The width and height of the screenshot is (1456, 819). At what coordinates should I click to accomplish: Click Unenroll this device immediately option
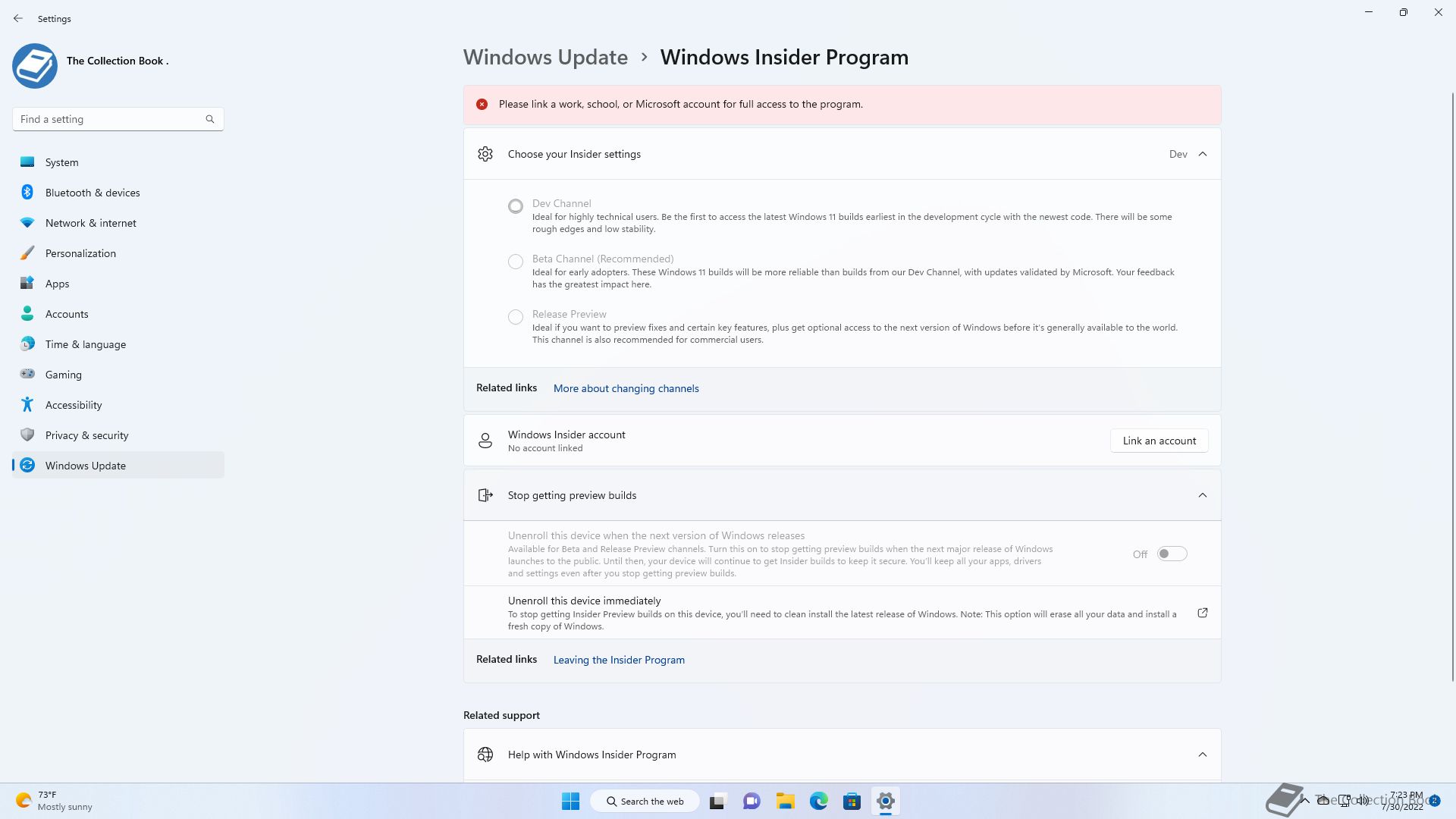(x=842, y=613)
